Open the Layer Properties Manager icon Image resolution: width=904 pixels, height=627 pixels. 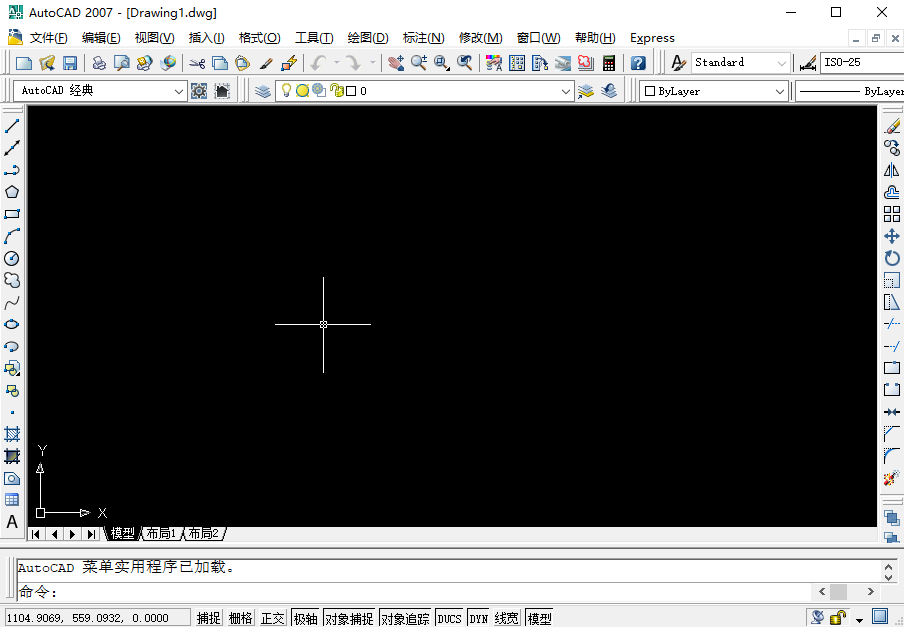262,91
